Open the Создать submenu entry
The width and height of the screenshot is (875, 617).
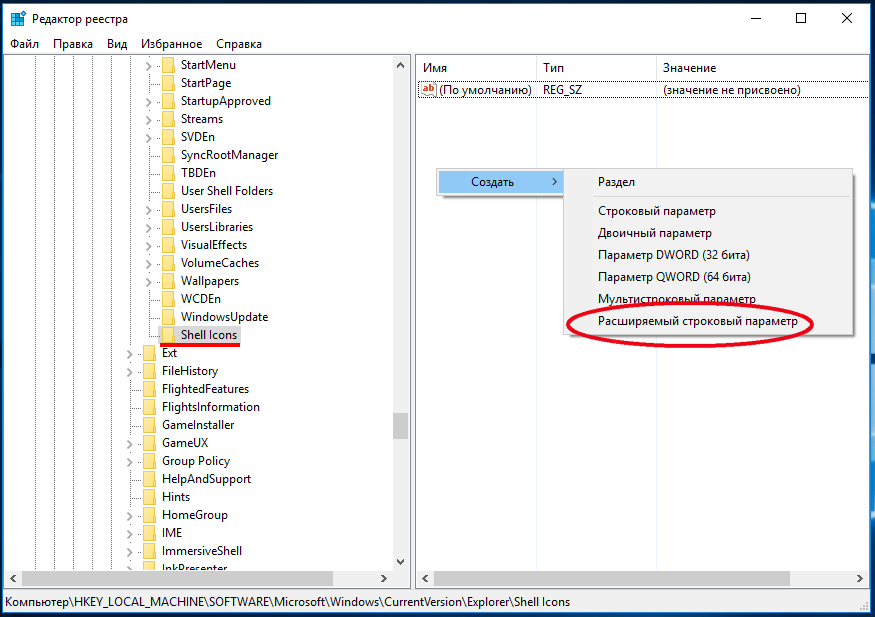tap(501, 182)
